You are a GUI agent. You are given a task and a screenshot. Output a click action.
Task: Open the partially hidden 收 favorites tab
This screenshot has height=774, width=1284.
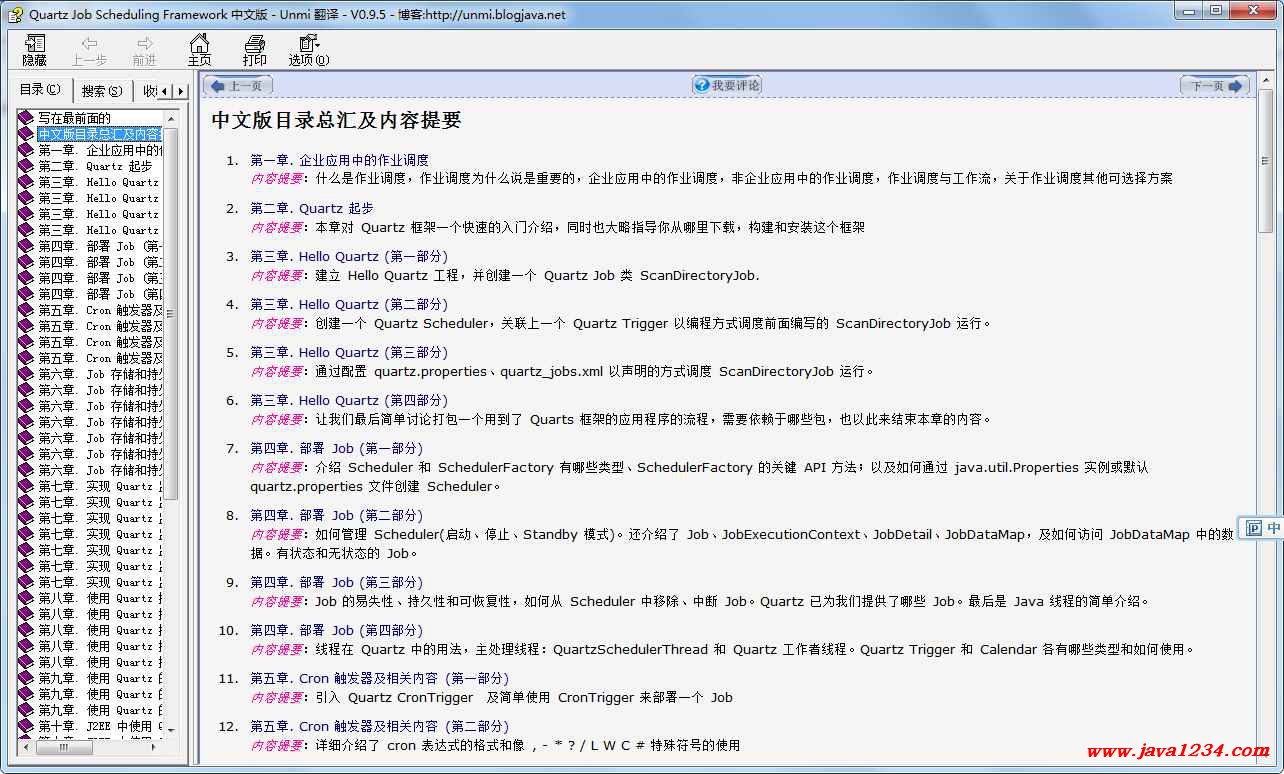(x=148, y=91)
